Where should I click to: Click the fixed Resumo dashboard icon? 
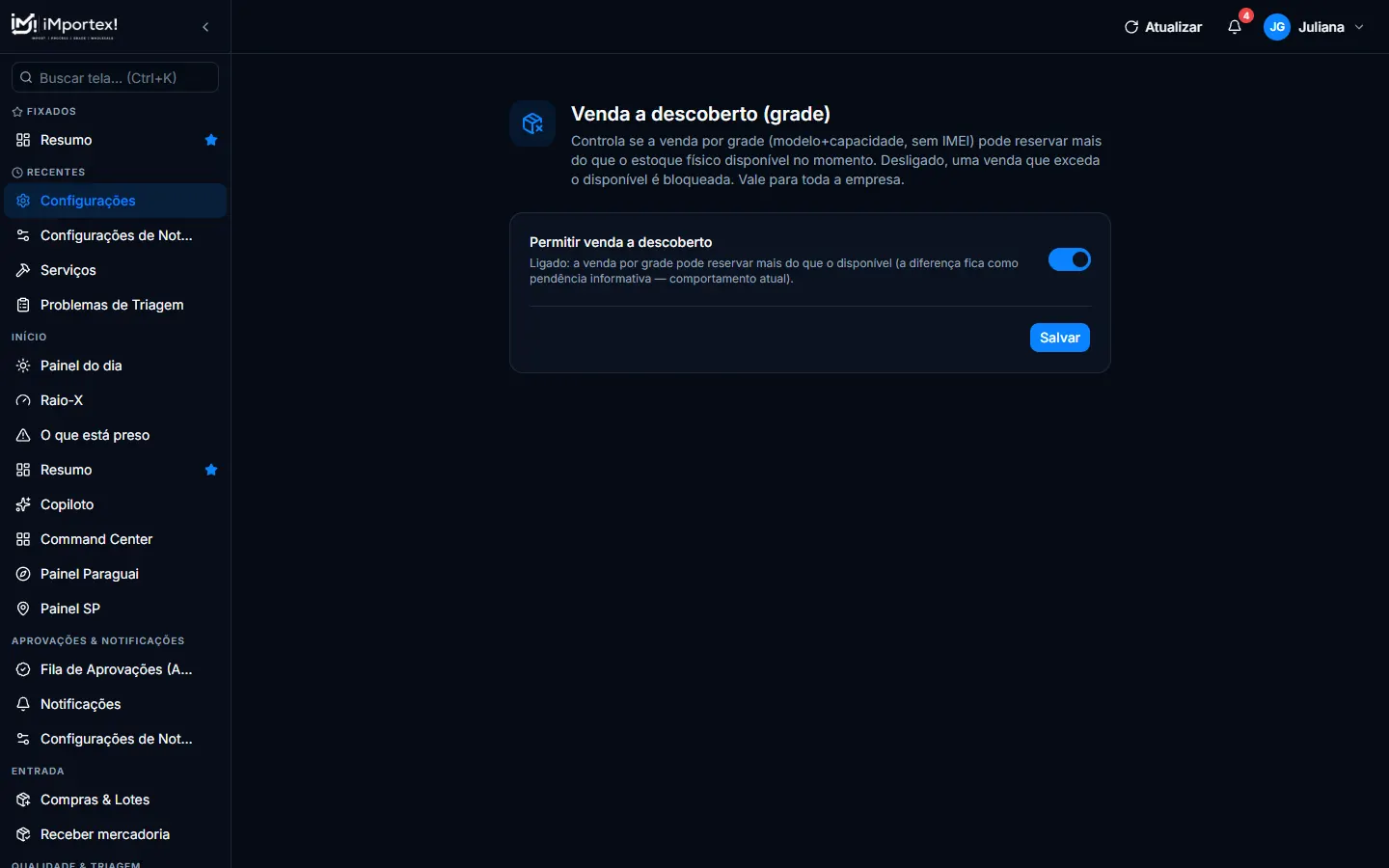coord(23,140)
